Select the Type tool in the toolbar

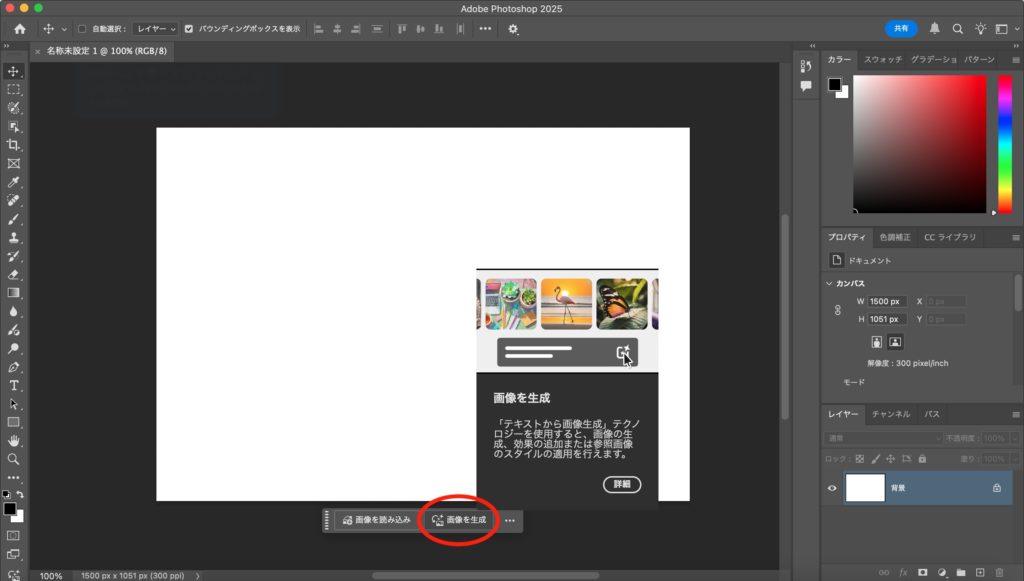click(x=14, y=385)
